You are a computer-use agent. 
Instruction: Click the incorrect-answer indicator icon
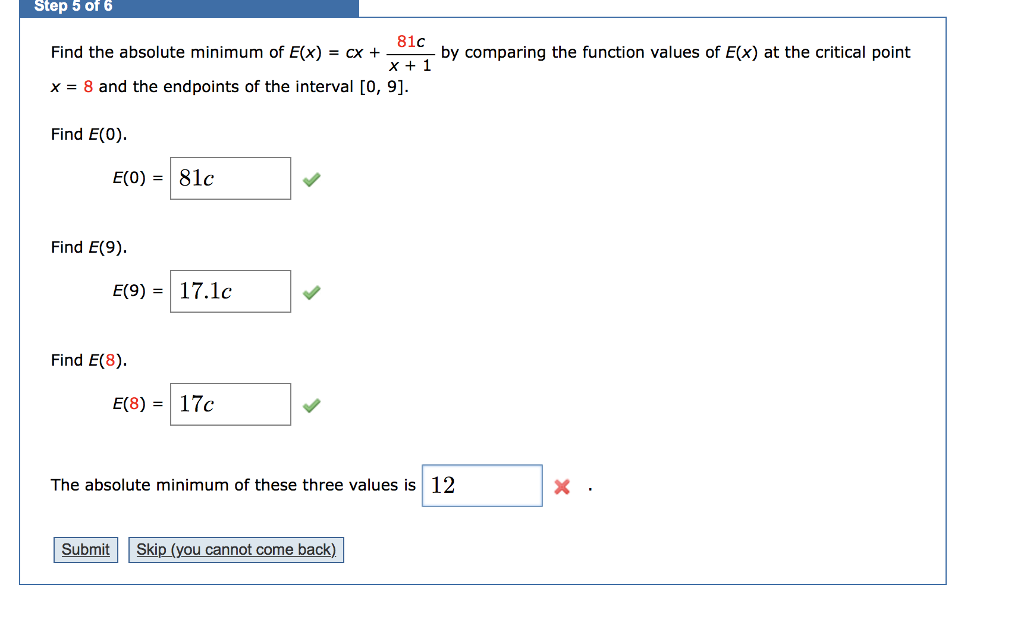pyautogui.click(x=562, y=486)
